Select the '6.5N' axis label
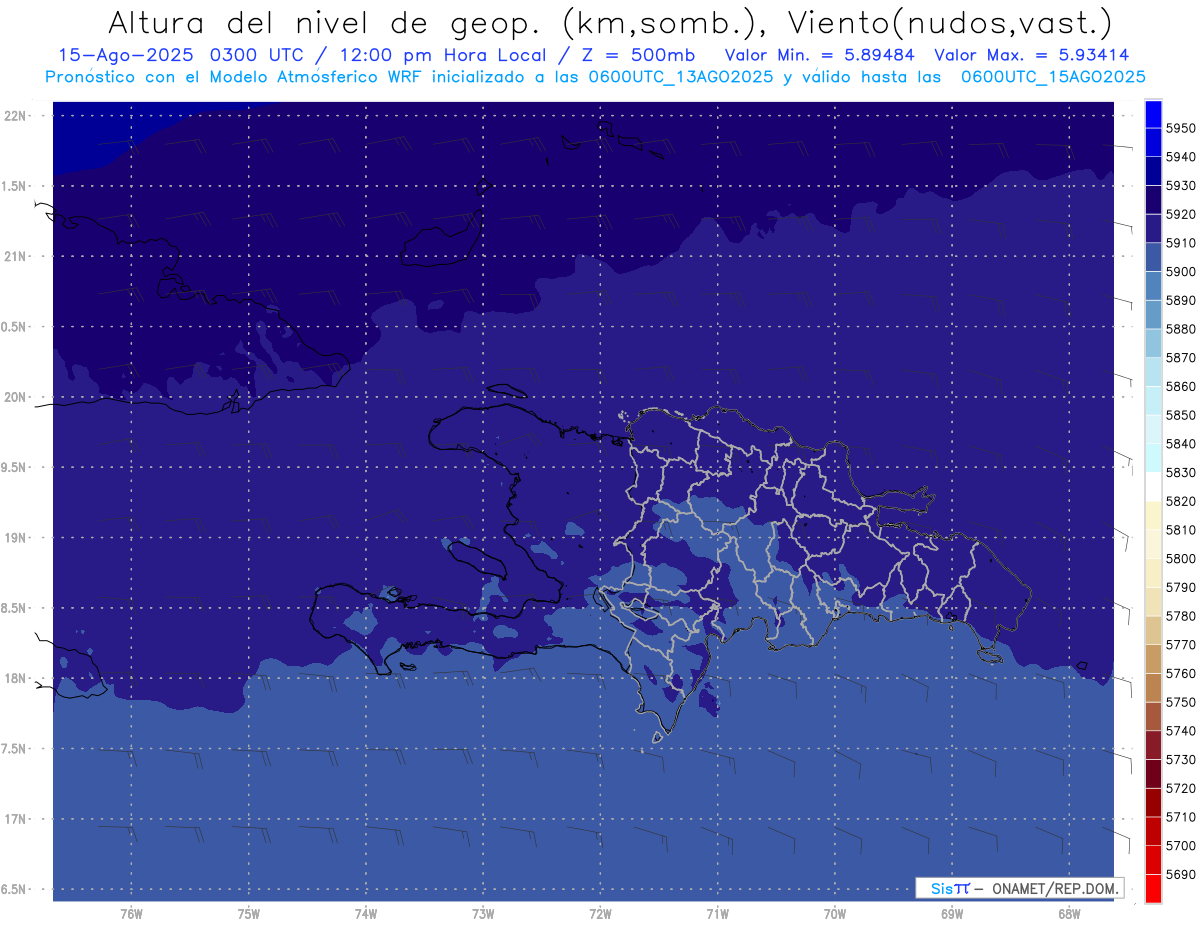Viewport: 1200px width, 927px height. (x=14, y=889)
